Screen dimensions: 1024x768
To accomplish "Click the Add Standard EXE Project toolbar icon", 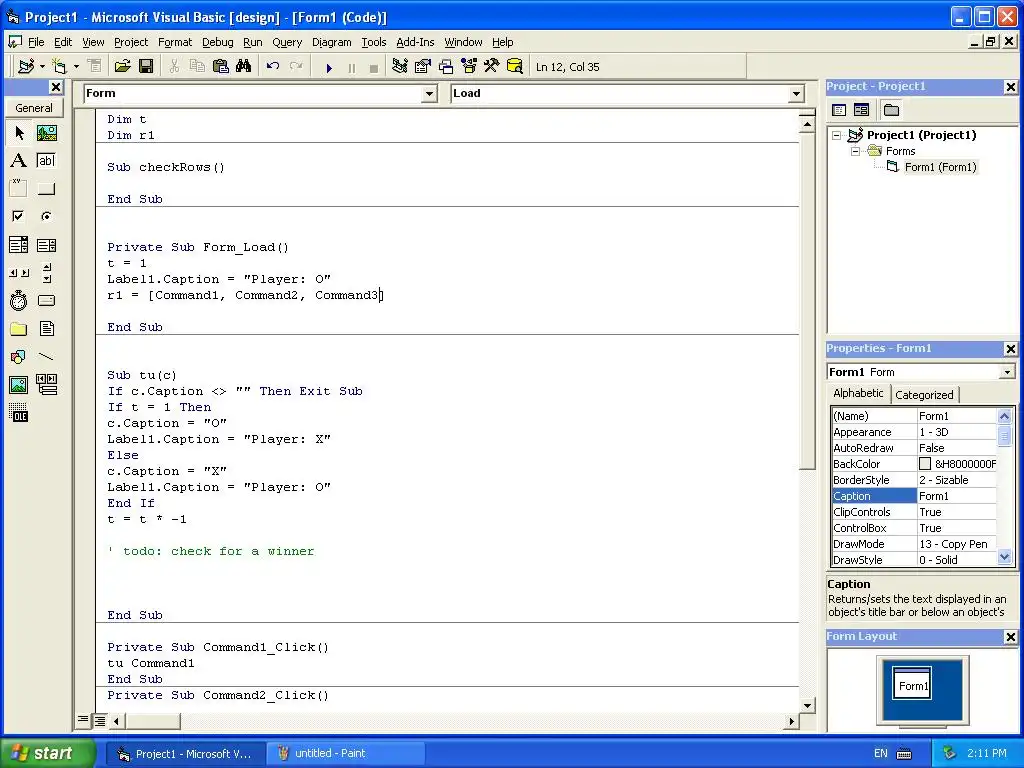I will pos(26,67).
